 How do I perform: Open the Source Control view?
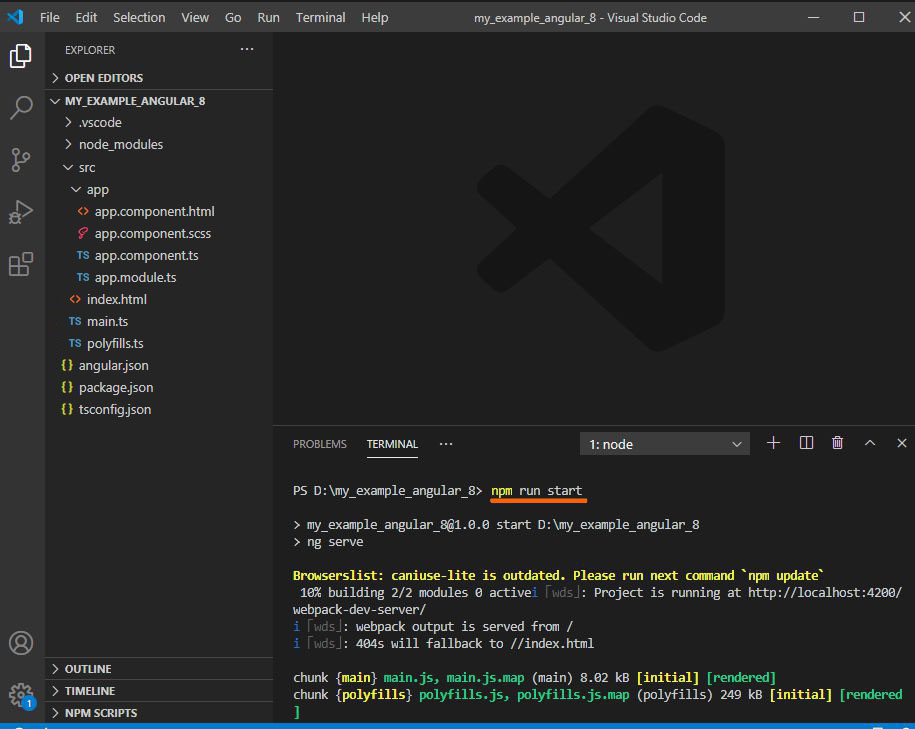tap(21, 160)
